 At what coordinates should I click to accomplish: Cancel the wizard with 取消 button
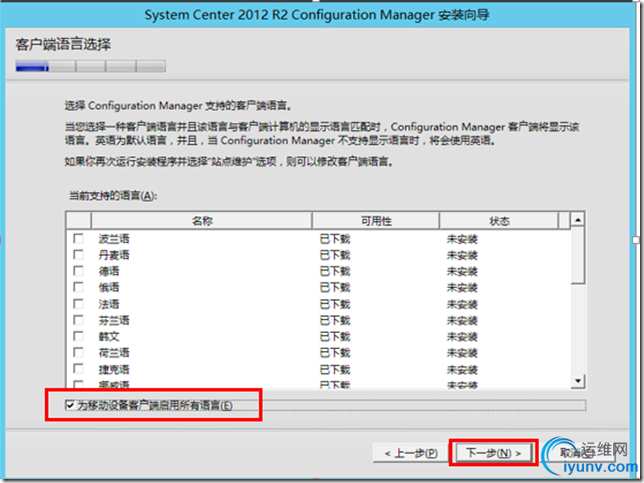tap(575, 453)
